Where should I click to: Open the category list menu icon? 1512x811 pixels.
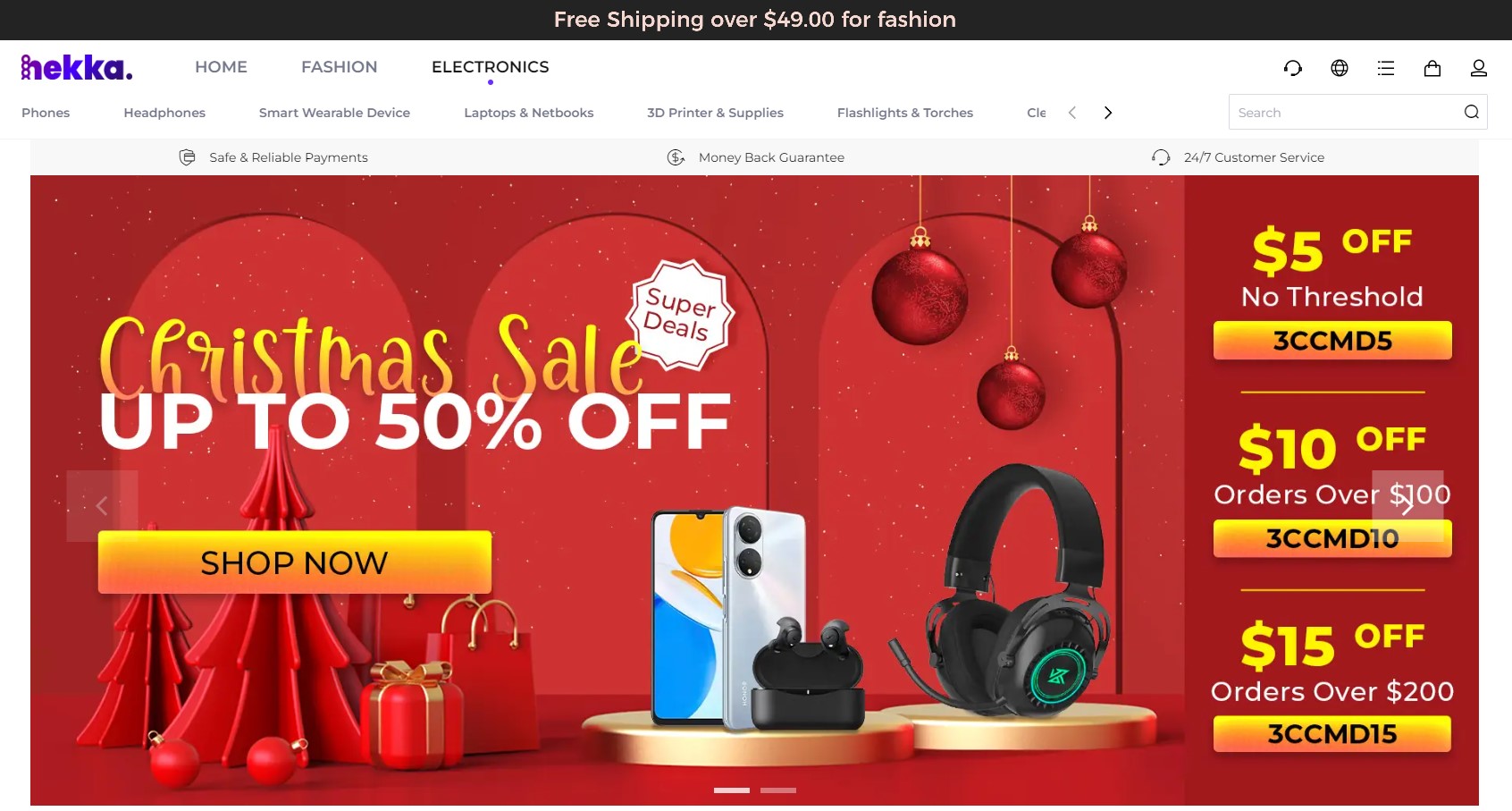1385,68
